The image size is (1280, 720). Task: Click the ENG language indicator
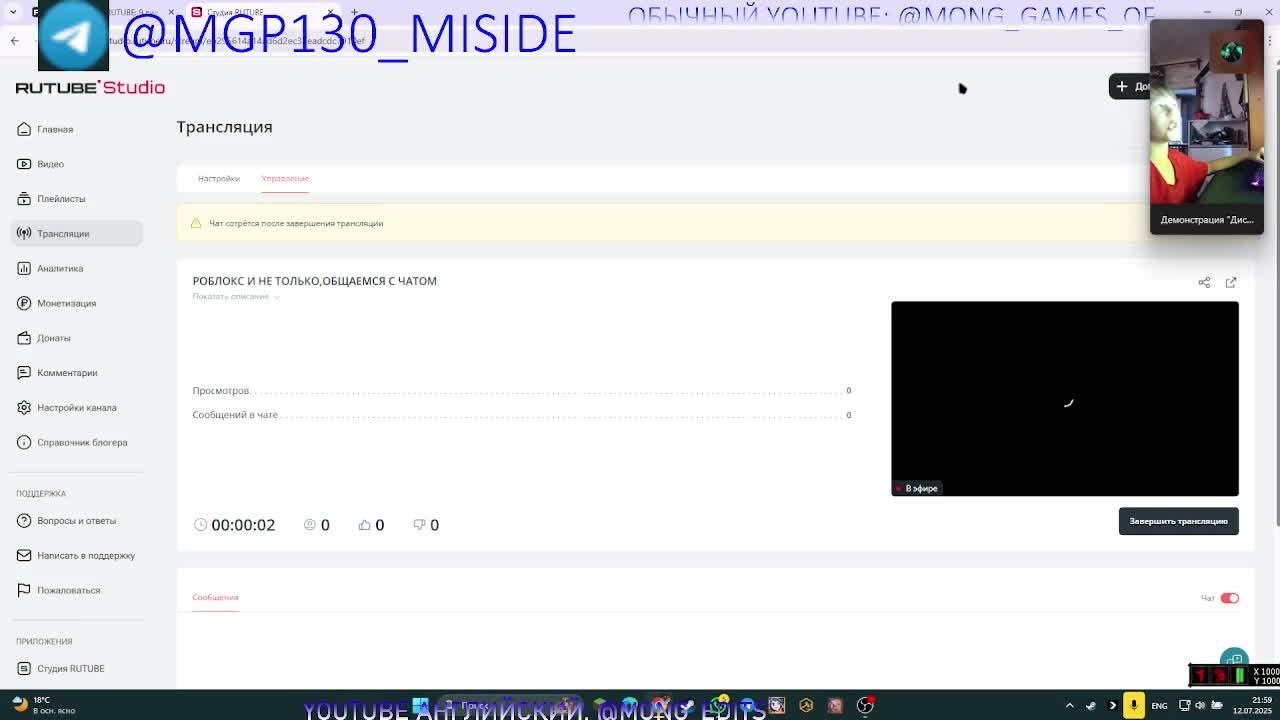pos(1159,706)
